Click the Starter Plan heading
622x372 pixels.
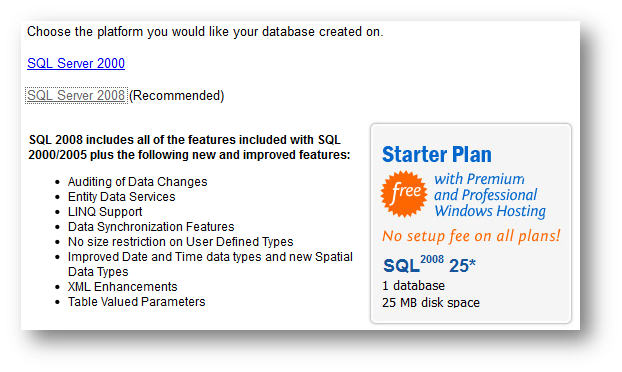click(436, 154)
